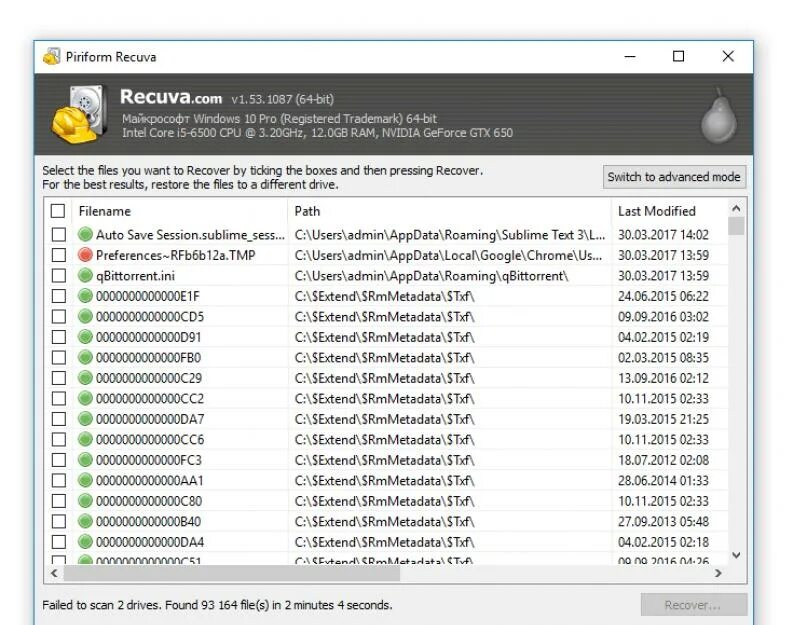Tick checkbox for 000000000000C80
This screenshot has height=625, width=807.
tap(59, 501)
